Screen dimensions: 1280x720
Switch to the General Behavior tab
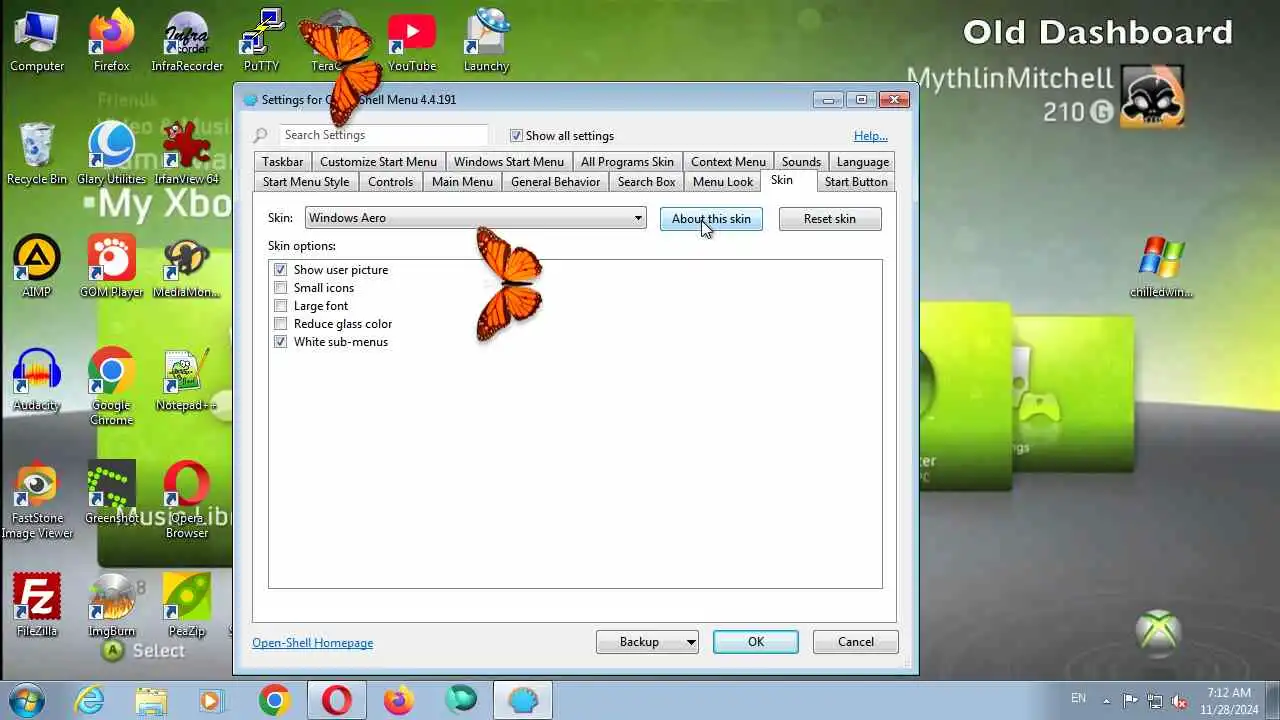(x=555, y=182)
